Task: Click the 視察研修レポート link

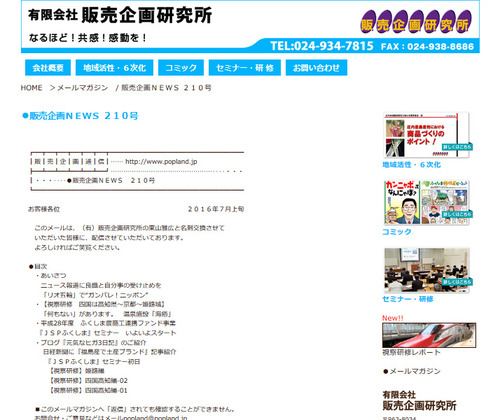Action: tap(411, 352)
